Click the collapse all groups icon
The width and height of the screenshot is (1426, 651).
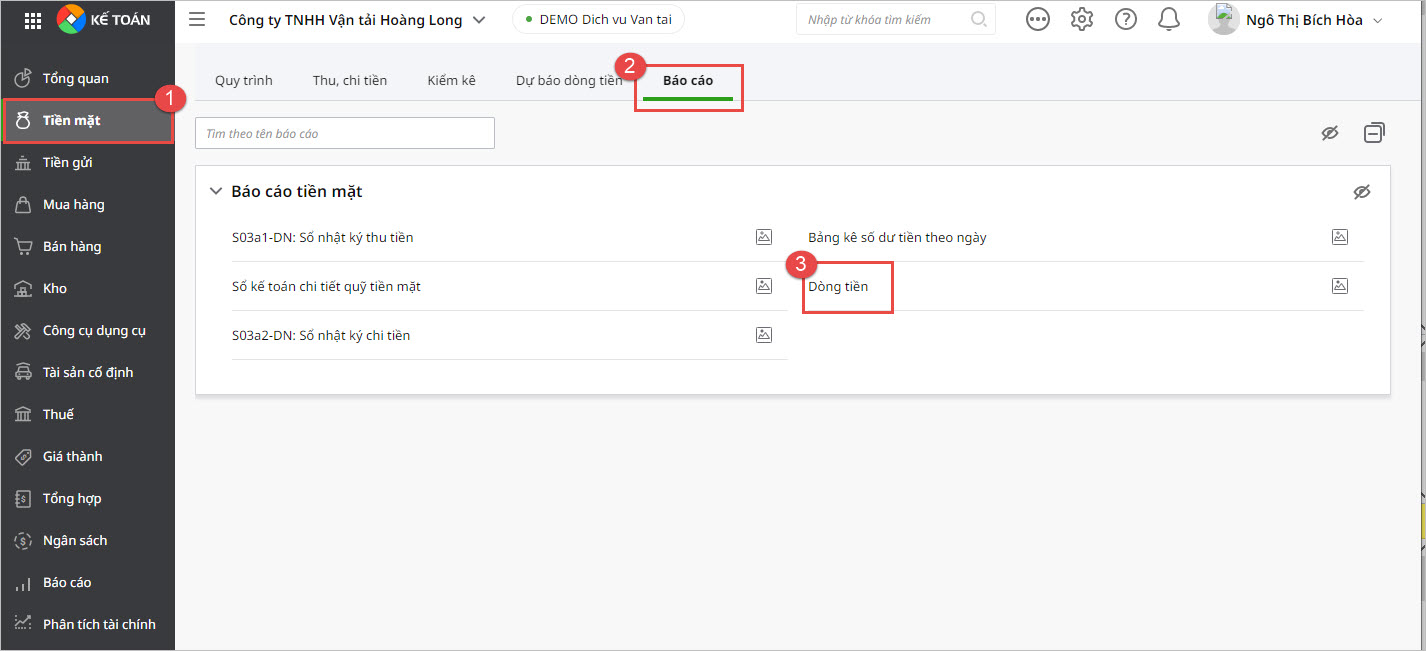click(1374, 133)
